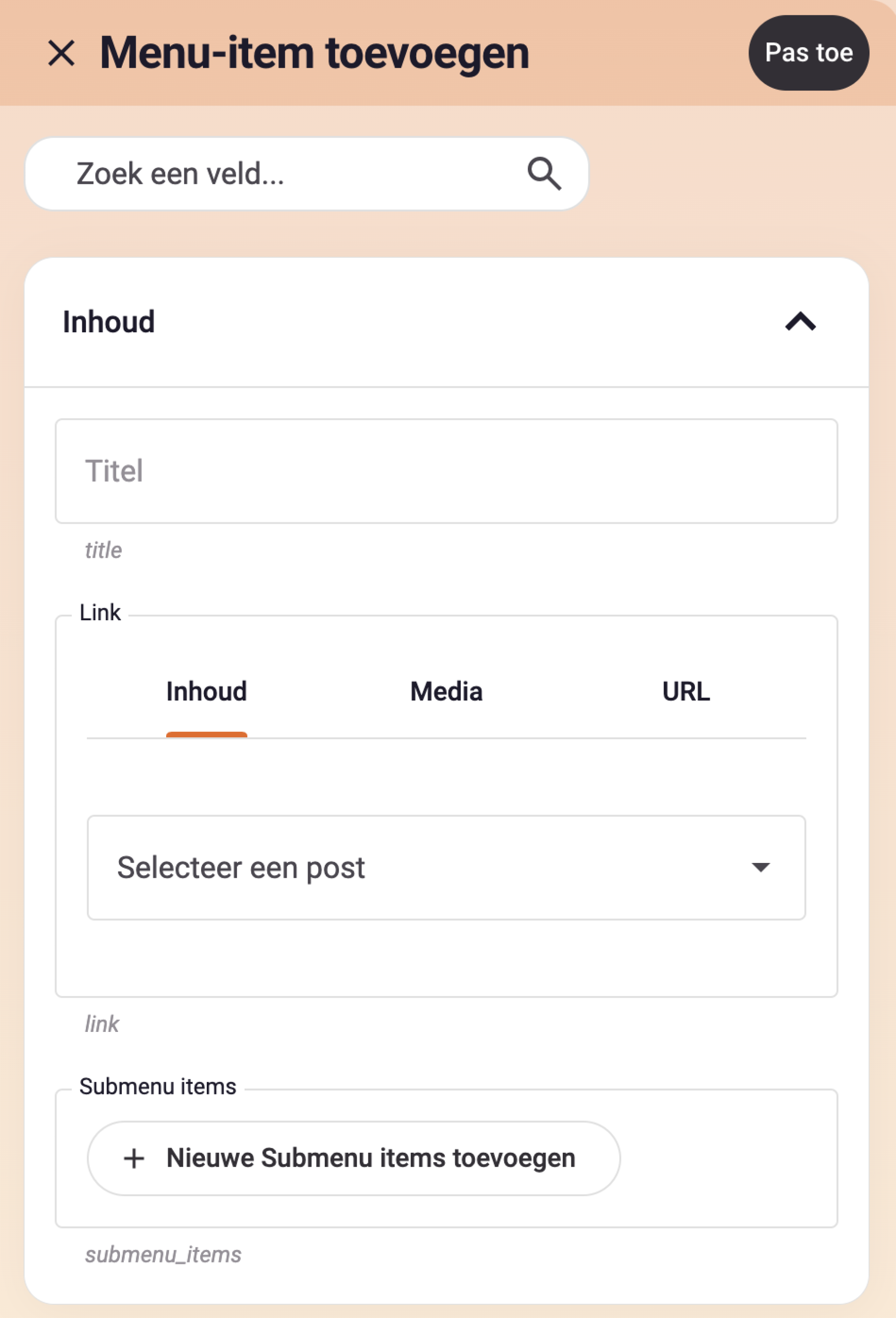Image resolution: width=896 pixels, height=1318 pixels.
Task: Click the Pas toe button
Action: 809,53
